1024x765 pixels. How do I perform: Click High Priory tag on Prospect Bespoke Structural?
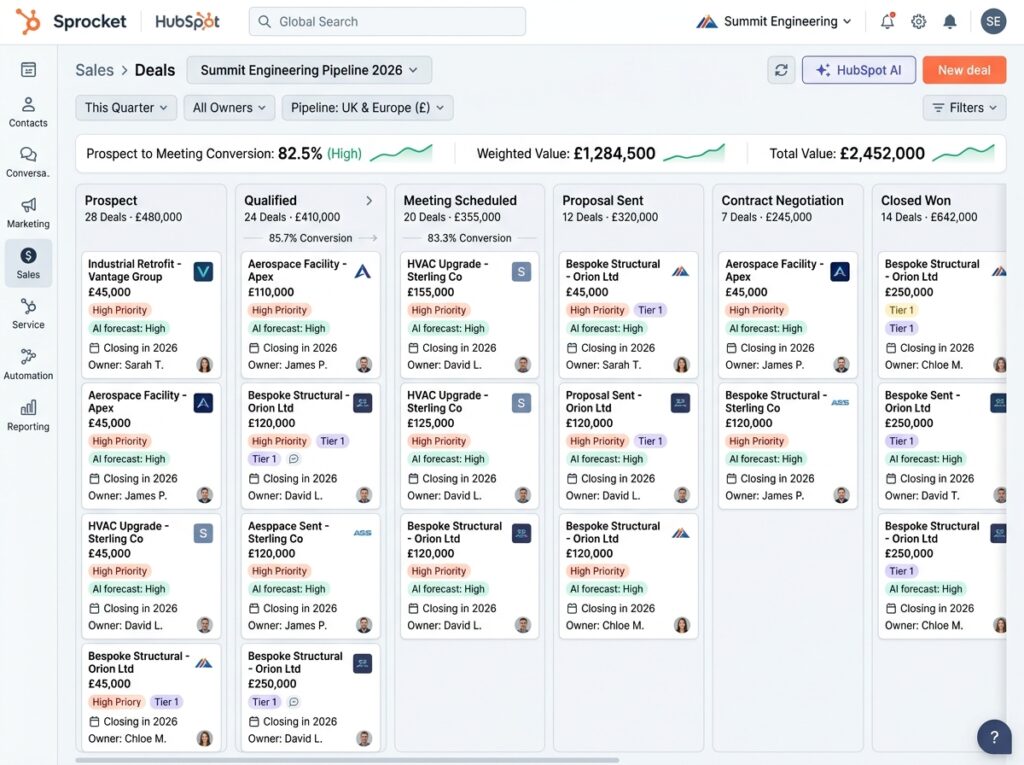(x=116, y=702)
